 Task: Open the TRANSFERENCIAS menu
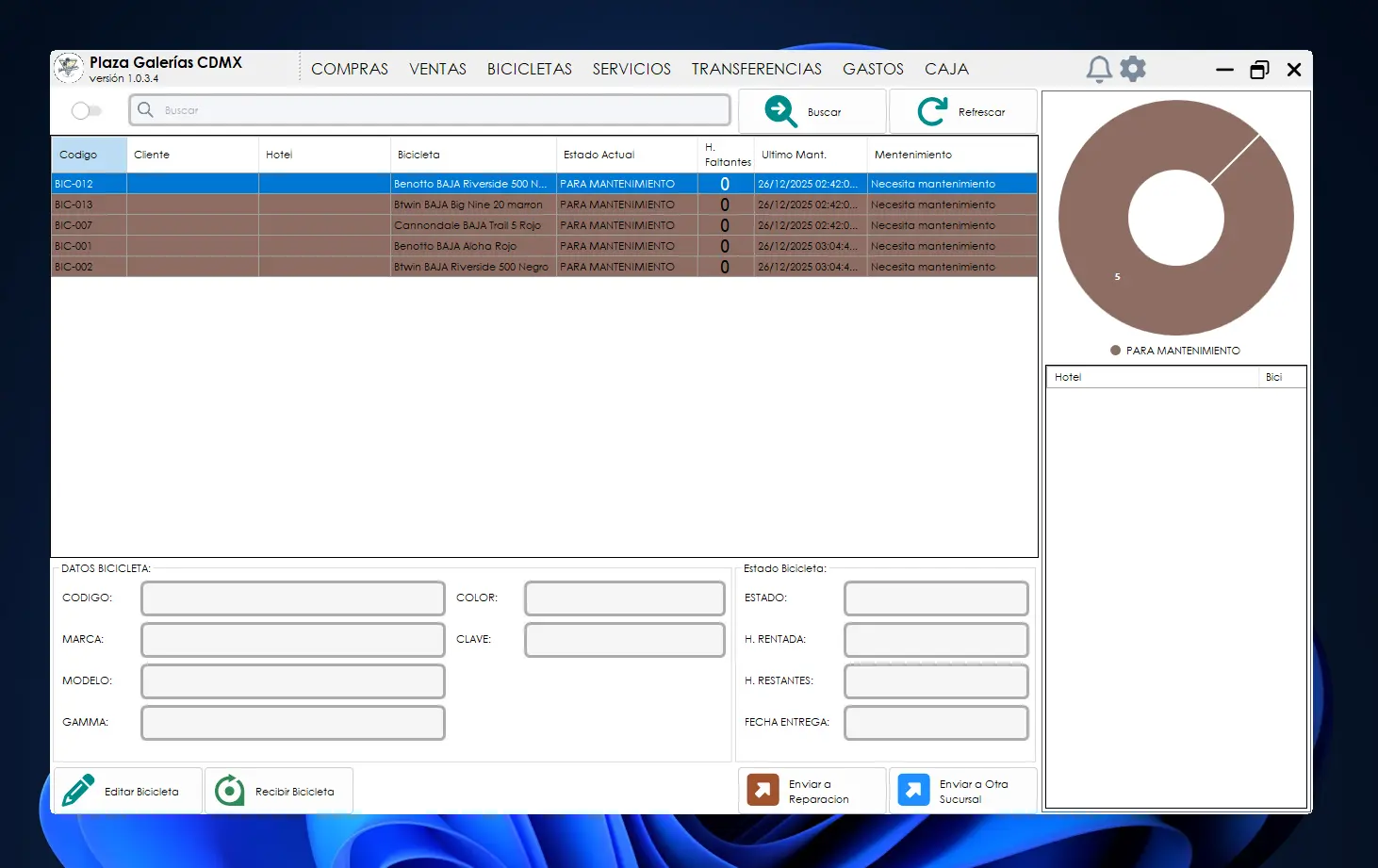coord(757,69)
